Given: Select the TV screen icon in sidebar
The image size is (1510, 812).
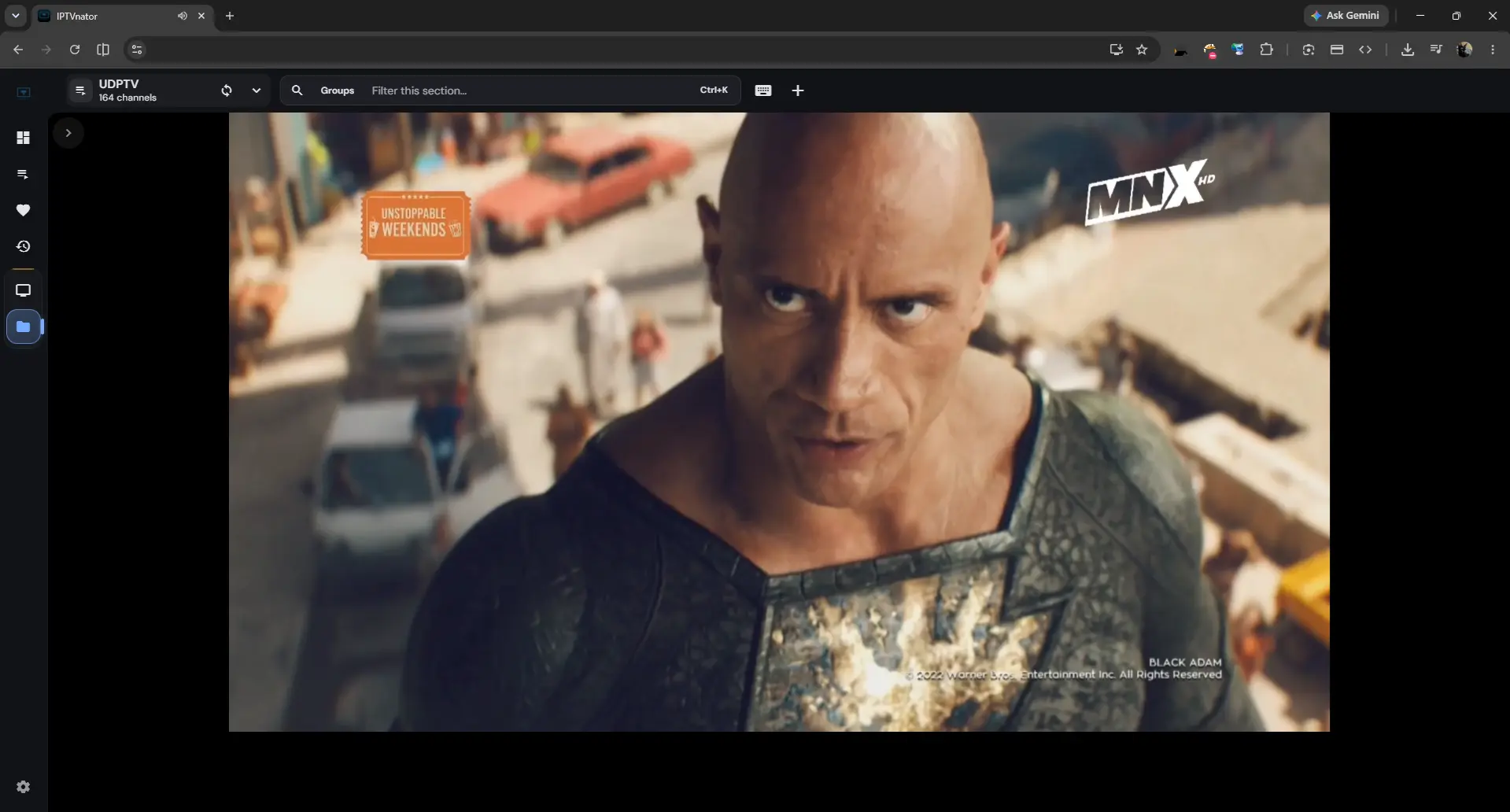Looking at the screenshot, I should (x=23, y=290).
